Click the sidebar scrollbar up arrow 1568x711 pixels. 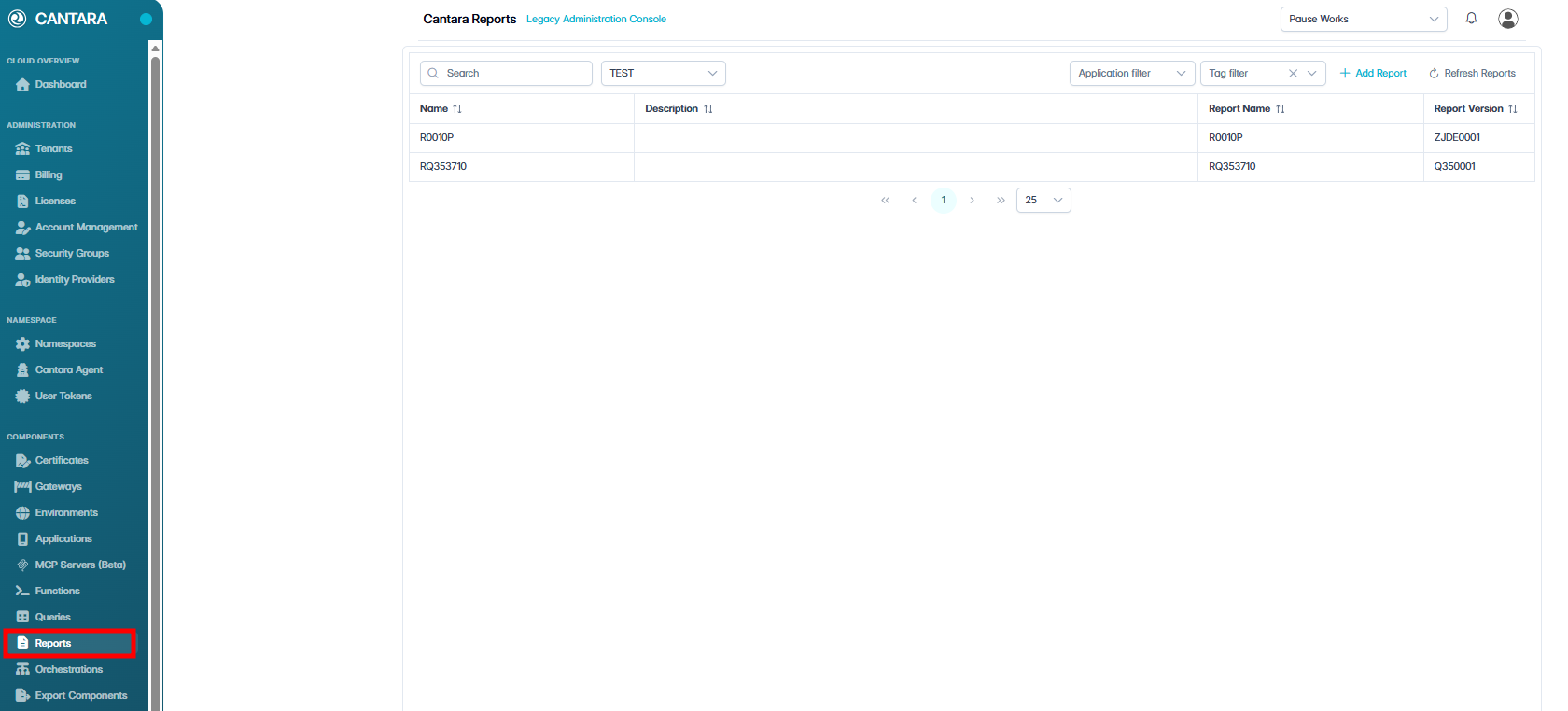click(x=156, y=48)
